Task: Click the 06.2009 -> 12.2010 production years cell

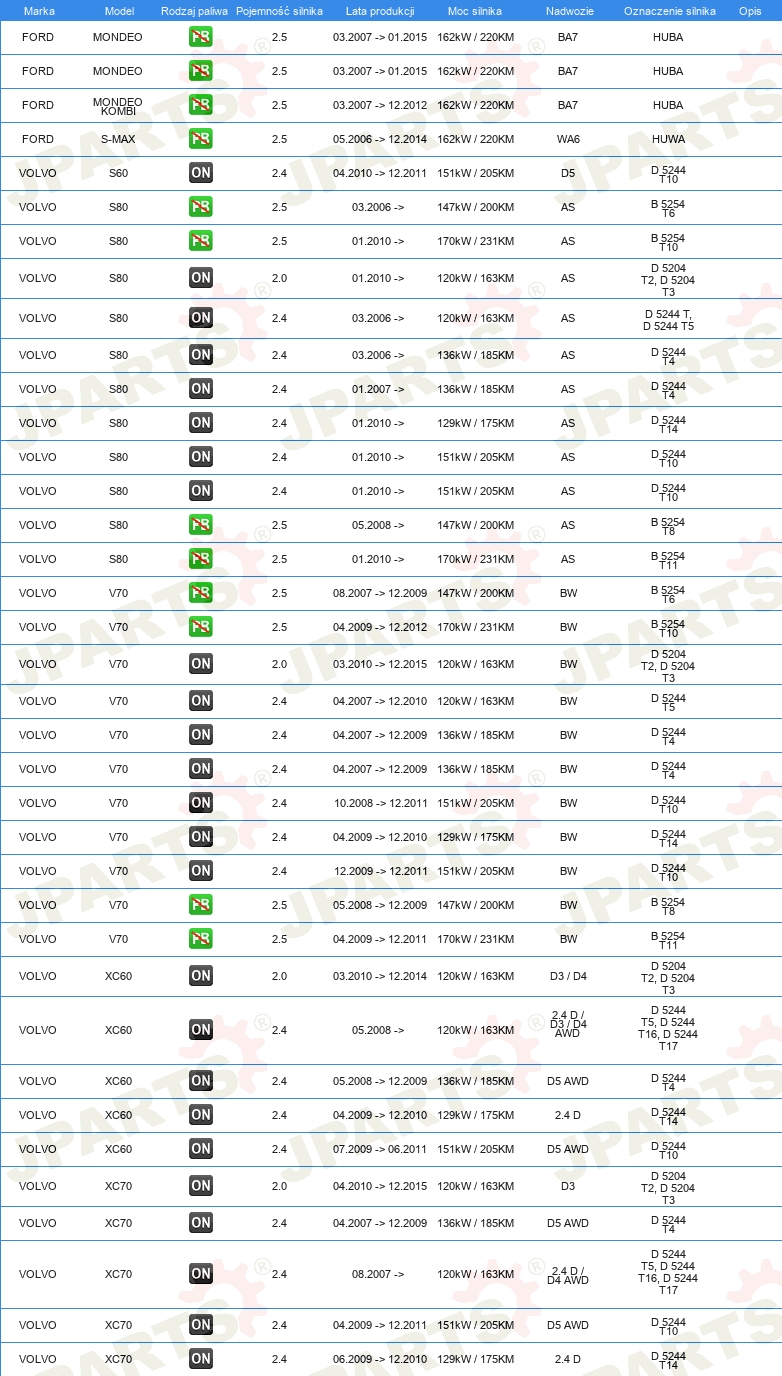Action: pyautogui.click(x=380, y=1359)
